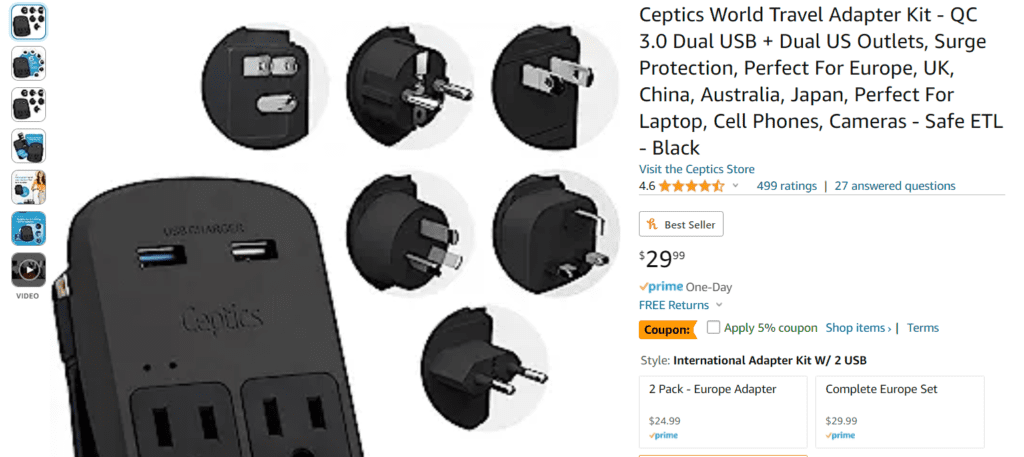1024x457 pixels.
Task: Select the second product image thumbnail
Action: click(28, 63)
